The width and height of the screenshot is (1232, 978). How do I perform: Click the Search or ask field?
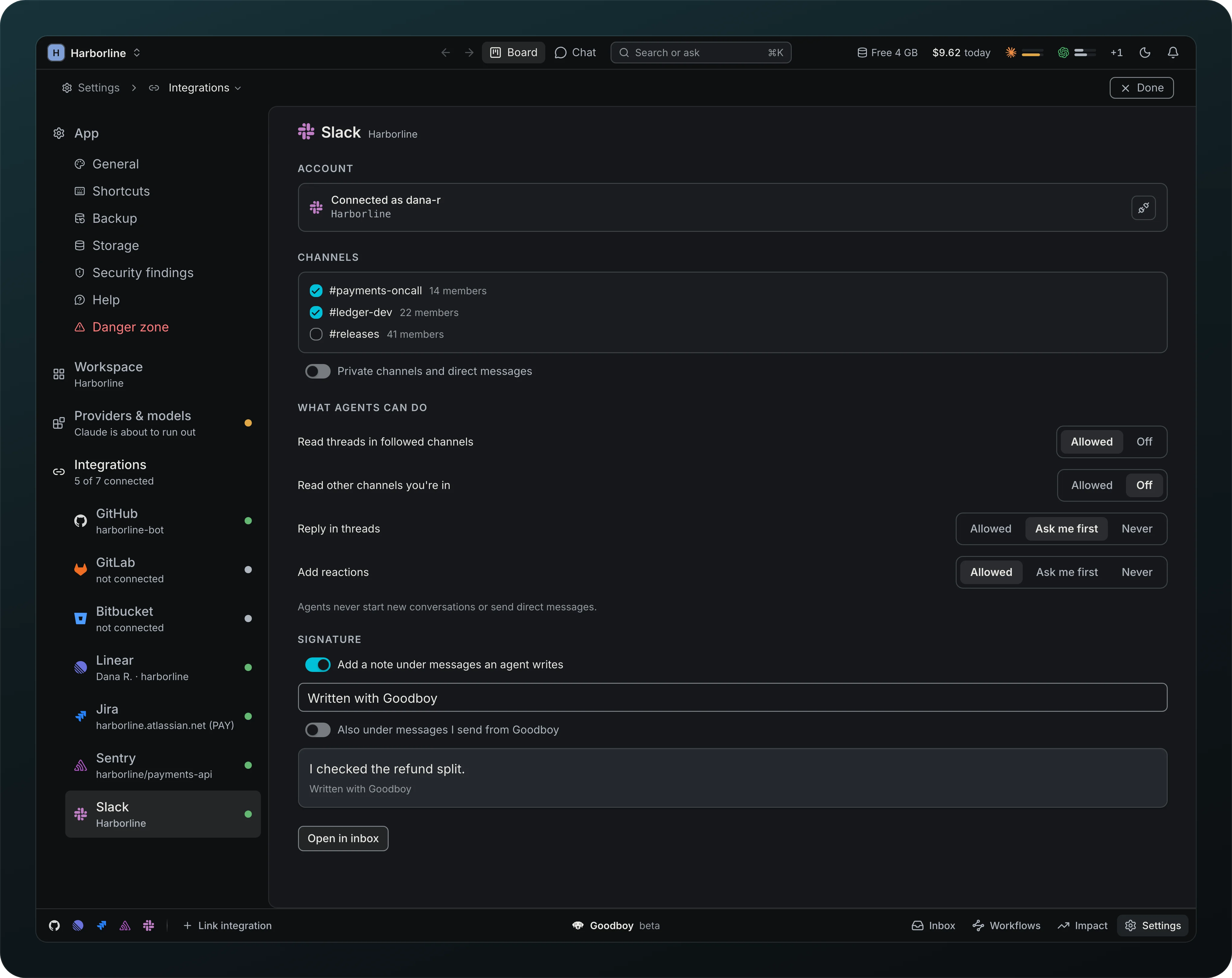tap(701, 53)
